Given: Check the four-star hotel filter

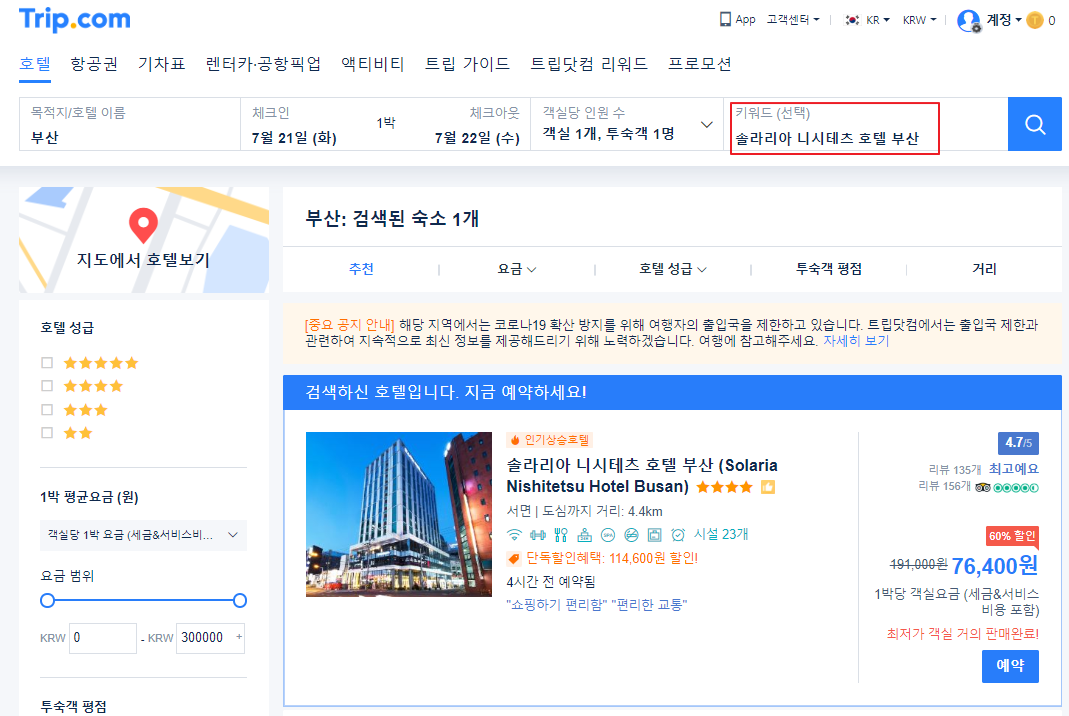Looking at the screenshot, I should 47,386.
